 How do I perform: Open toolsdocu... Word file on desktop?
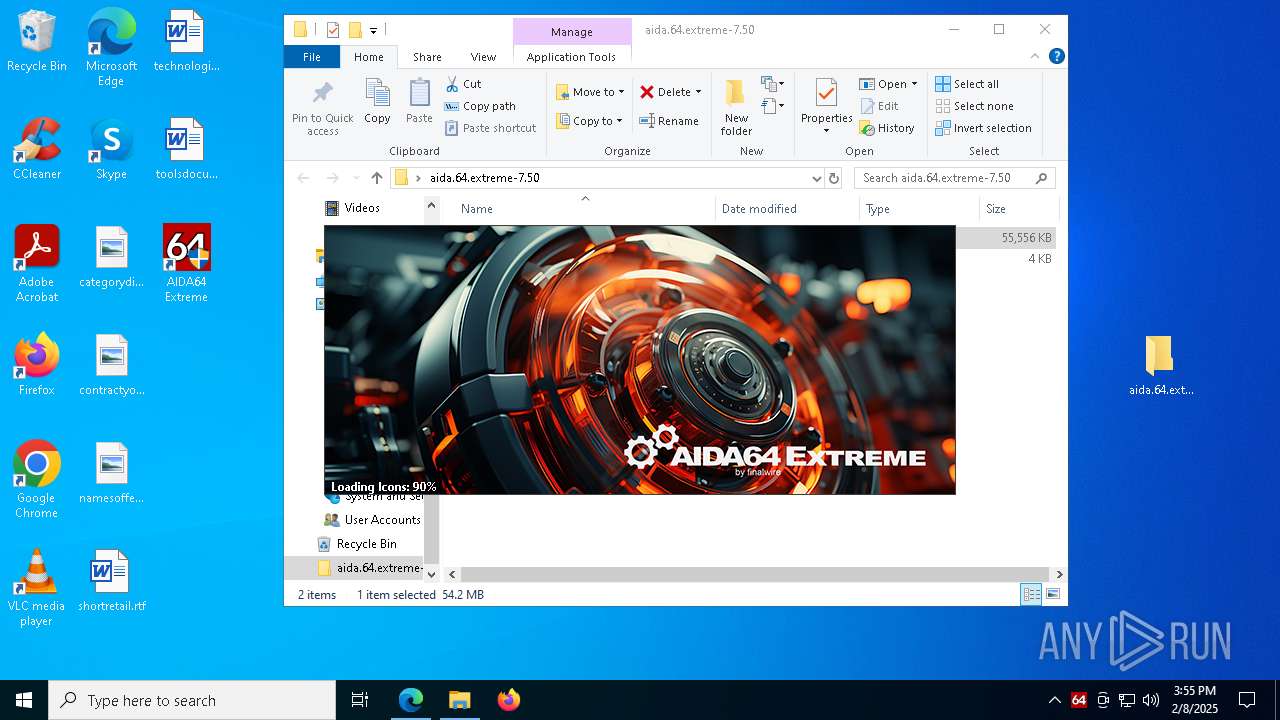[x=186, y=149]
